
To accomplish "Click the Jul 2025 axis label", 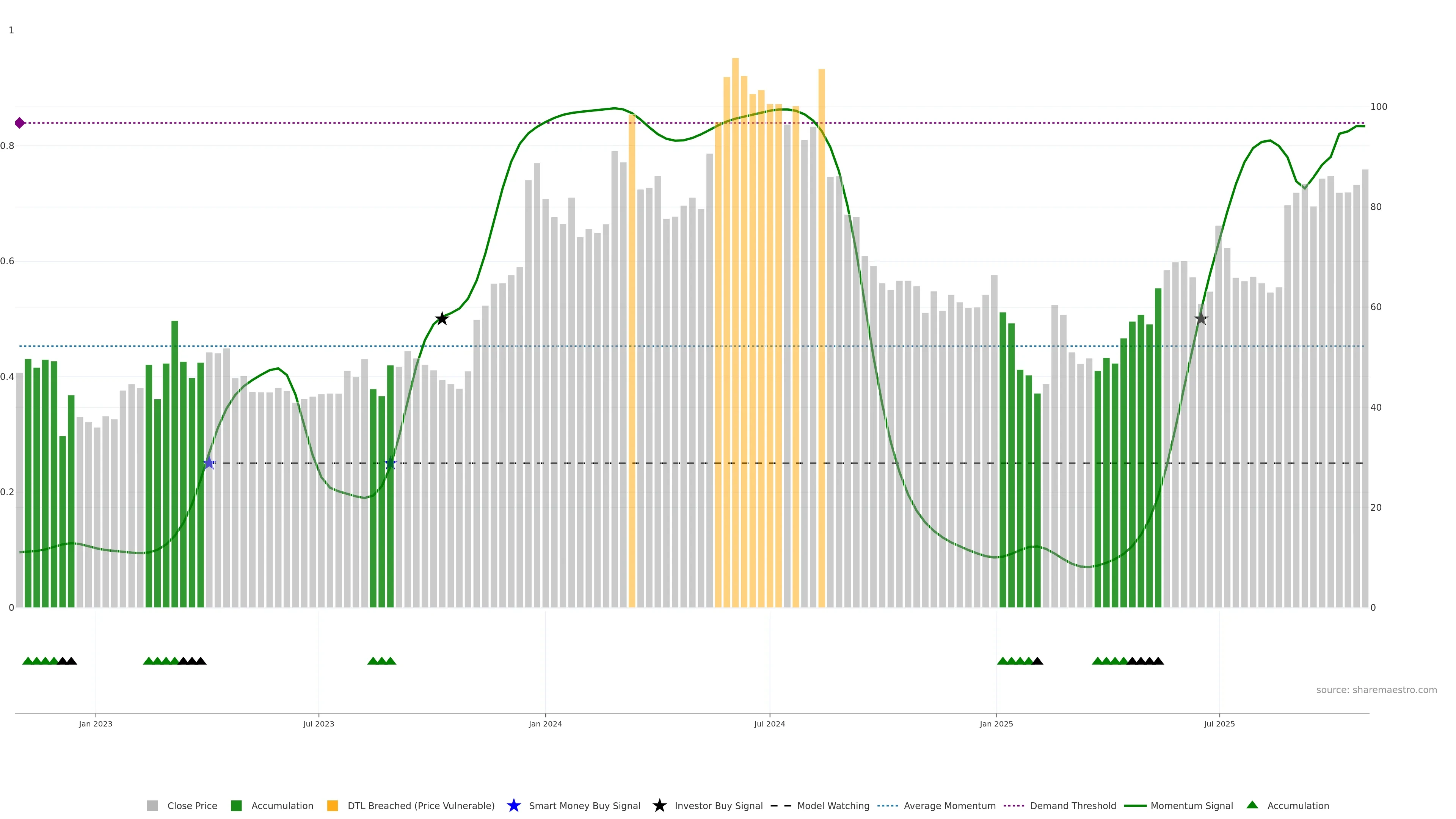I will point(1219,724).
